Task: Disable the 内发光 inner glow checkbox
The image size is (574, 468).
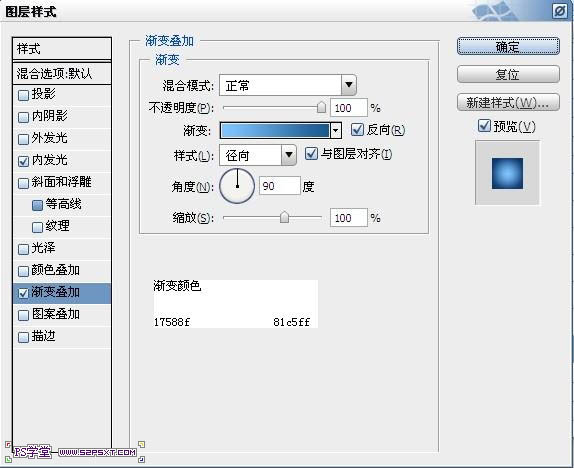Action: [x=23, y=161]
